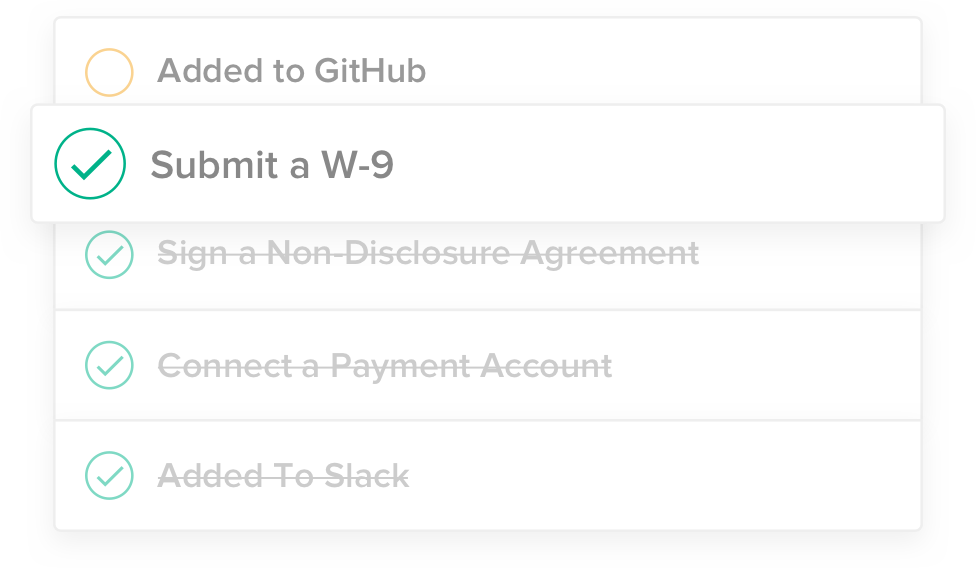Open the crossed-out Added To Slack text
The width and height of the screenshot is (976, 568).
coord(283,476)
